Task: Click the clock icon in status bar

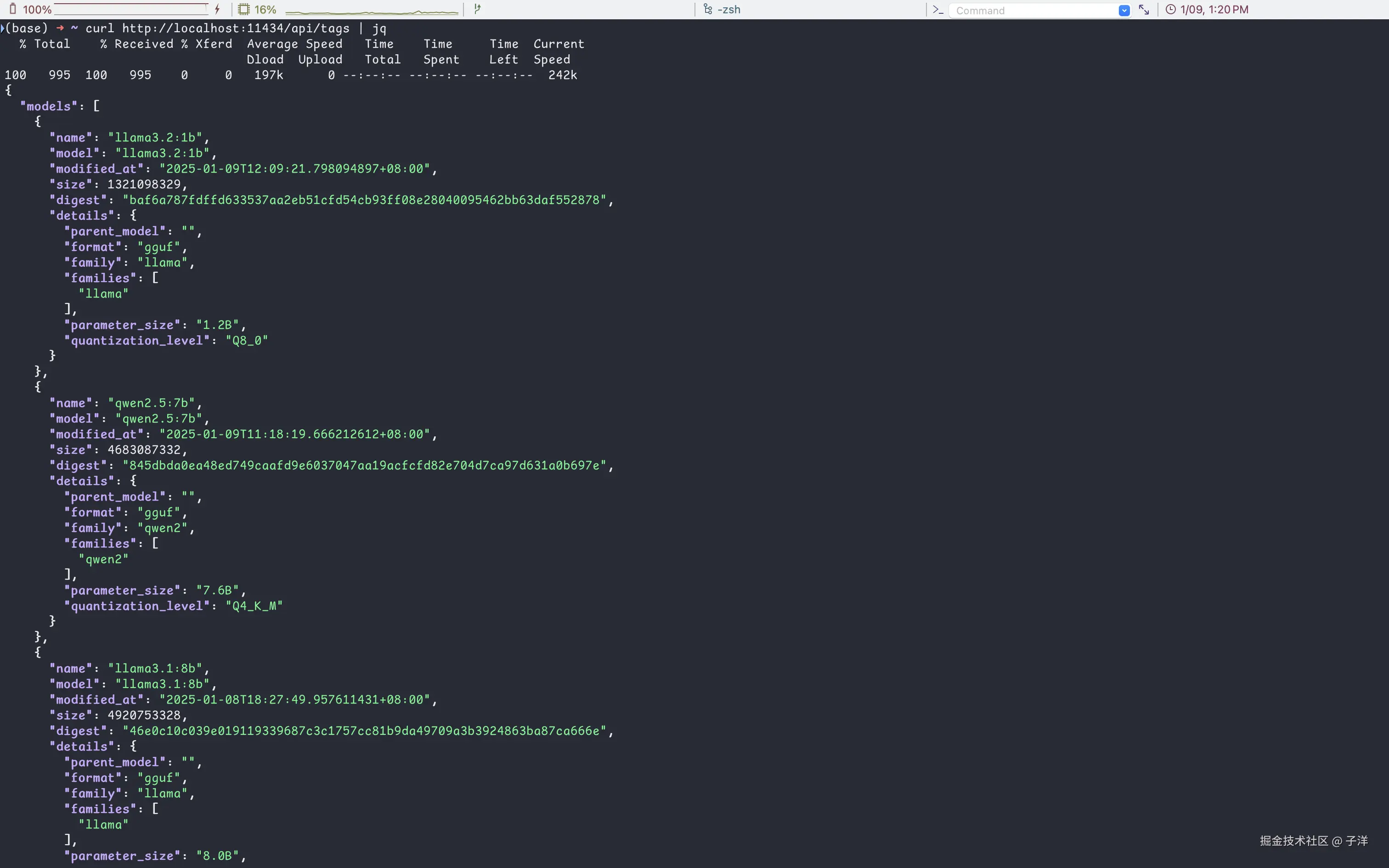Action: 1171,9
